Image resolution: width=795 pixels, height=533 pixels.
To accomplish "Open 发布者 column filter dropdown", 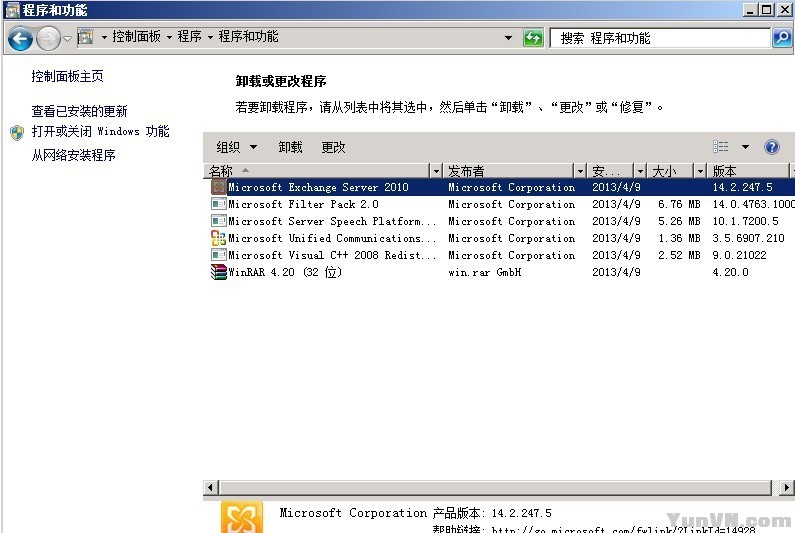I will pos(581,171).
